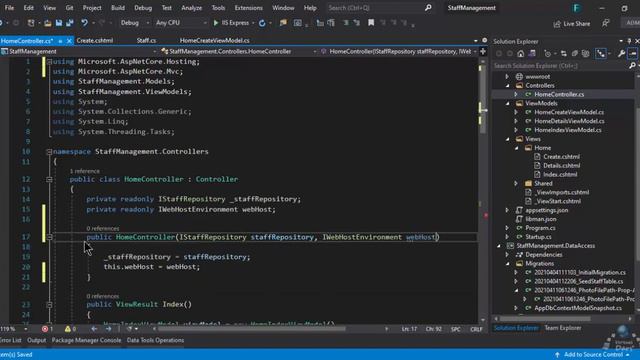Open the Any CPU platform dropdown
Image resolution: width=640 pixels, height=360 pixels.
[x=181, y=23]
